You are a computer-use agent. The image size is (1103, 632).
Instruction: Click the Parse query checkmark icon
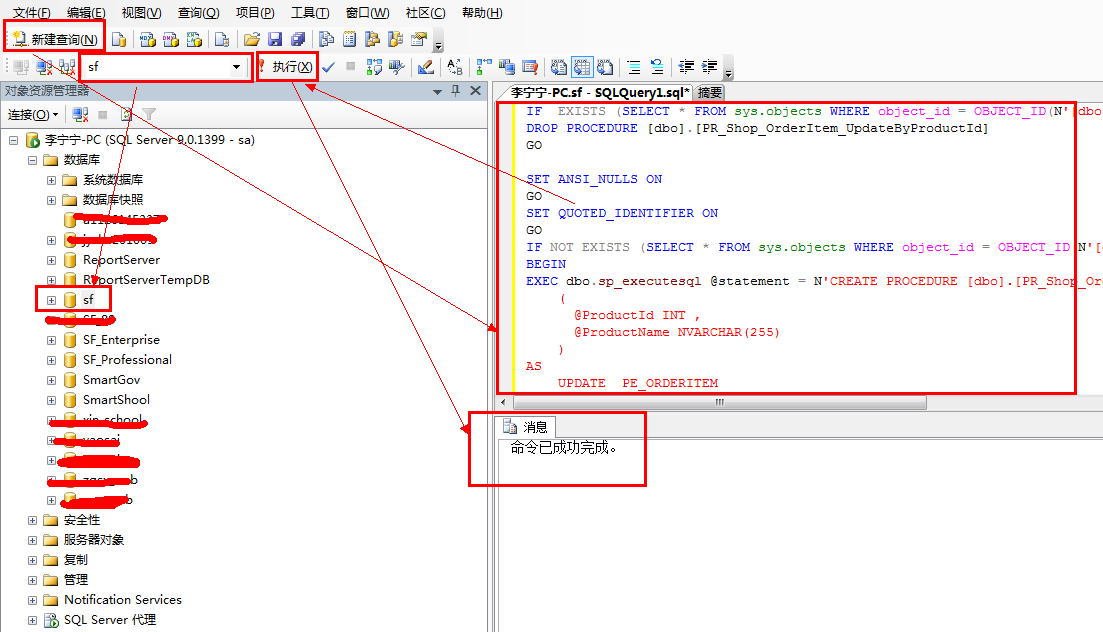[x=328, y=67]
